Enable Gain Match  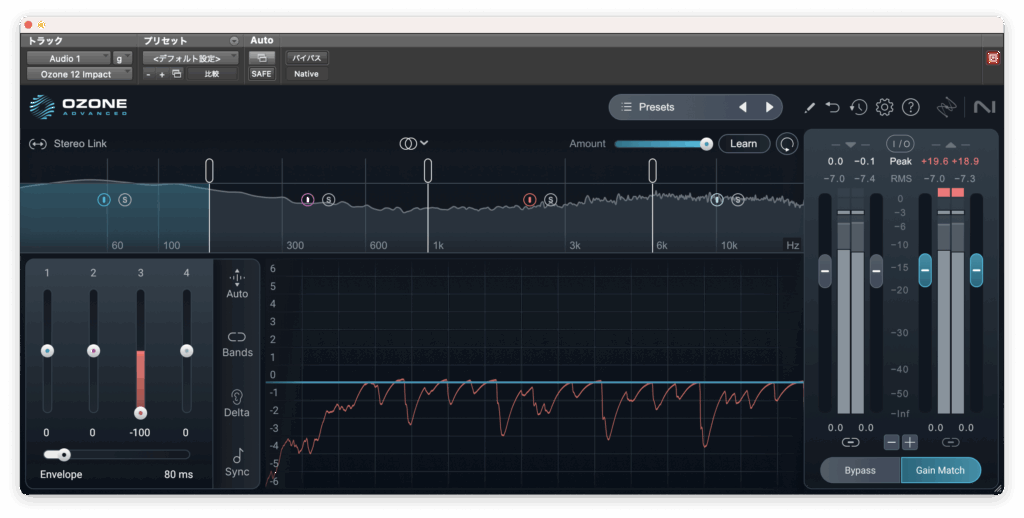click(x=940, y=470)
